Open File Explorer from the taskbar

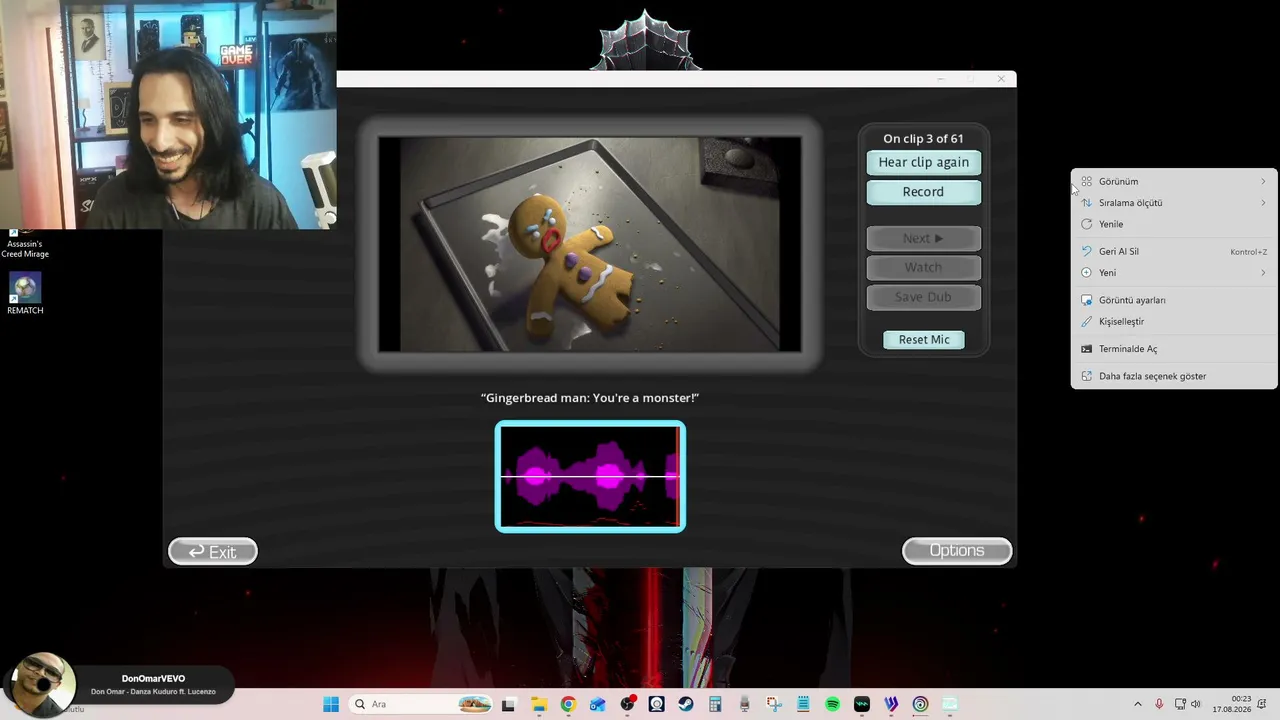click(x=539, y=704)
